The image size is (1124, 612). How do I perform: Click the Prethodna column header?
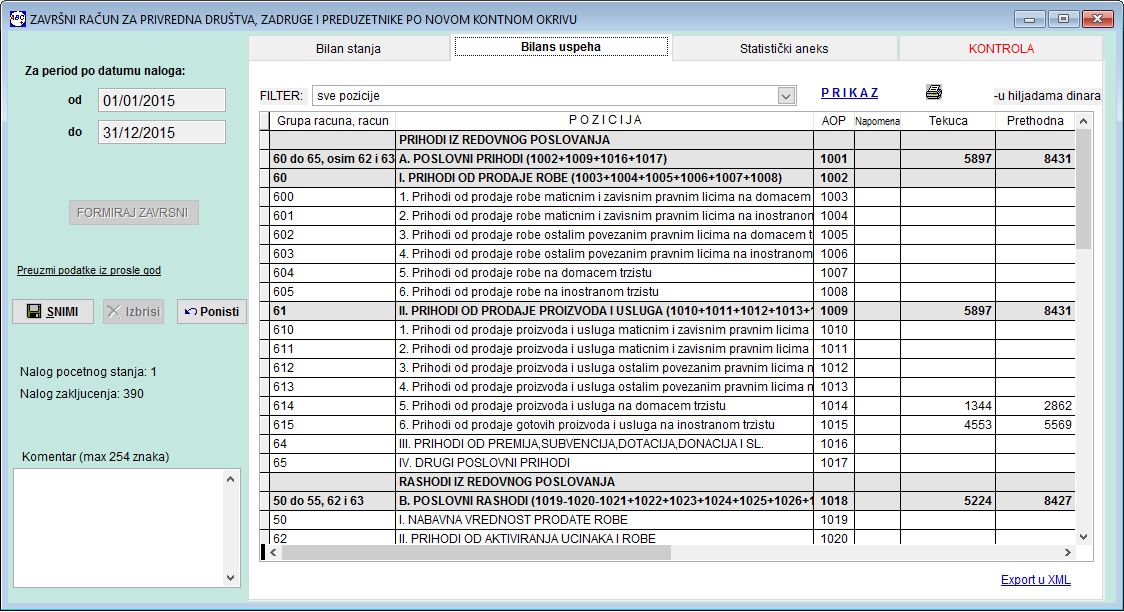pyautogui.click(x=1035, y=121)
